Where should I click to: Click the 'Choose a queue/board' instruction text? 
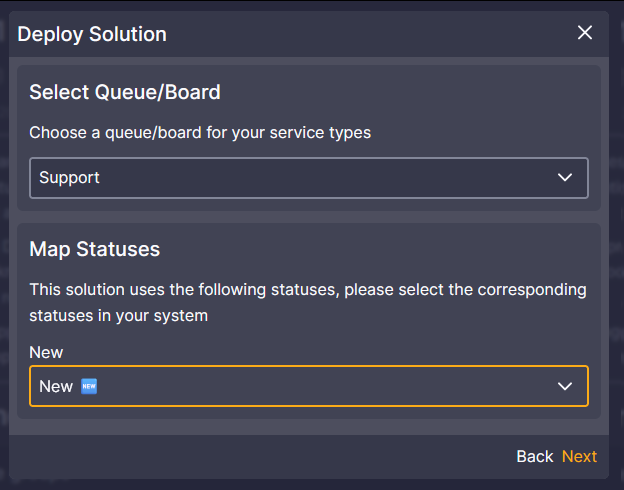[x=200, y=132]
